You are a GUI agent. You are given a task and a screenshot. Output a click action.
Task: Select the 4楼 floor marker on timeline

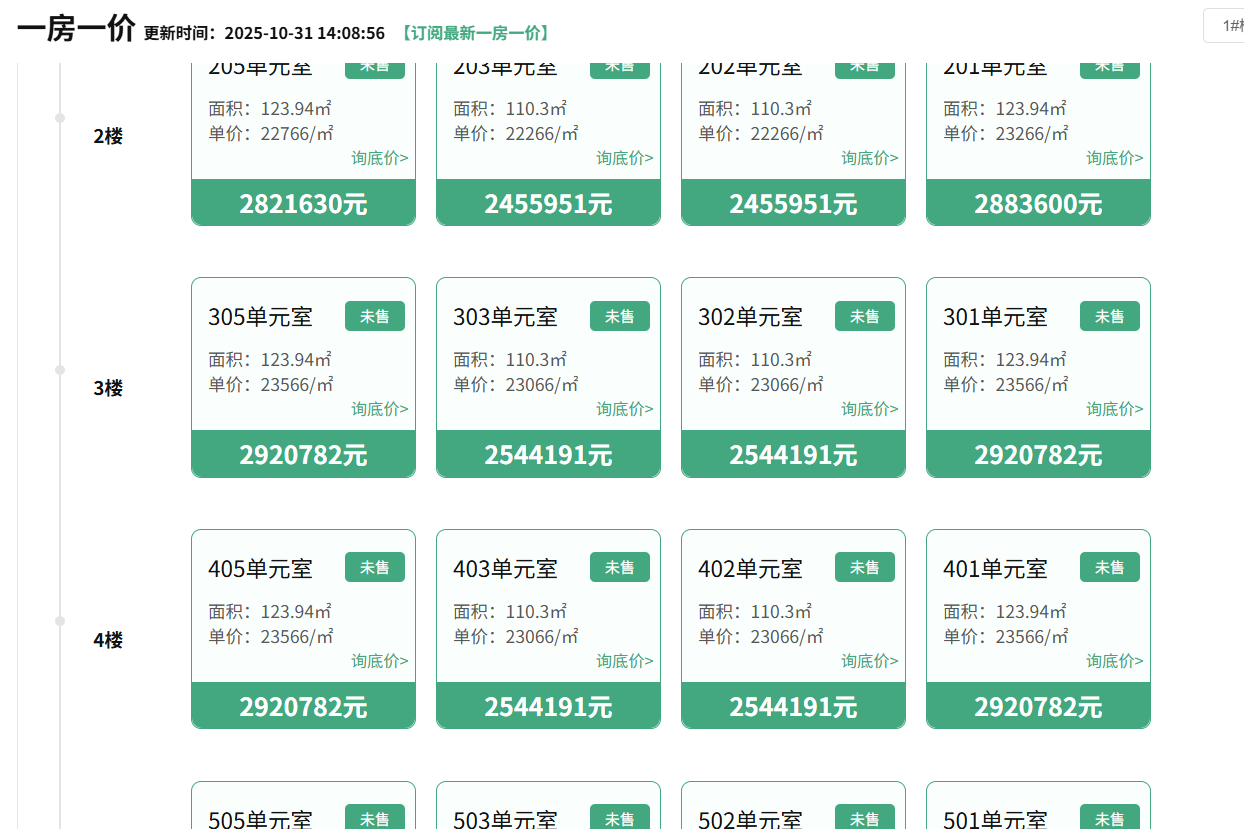pyautogui.click(x=60, y=621)
